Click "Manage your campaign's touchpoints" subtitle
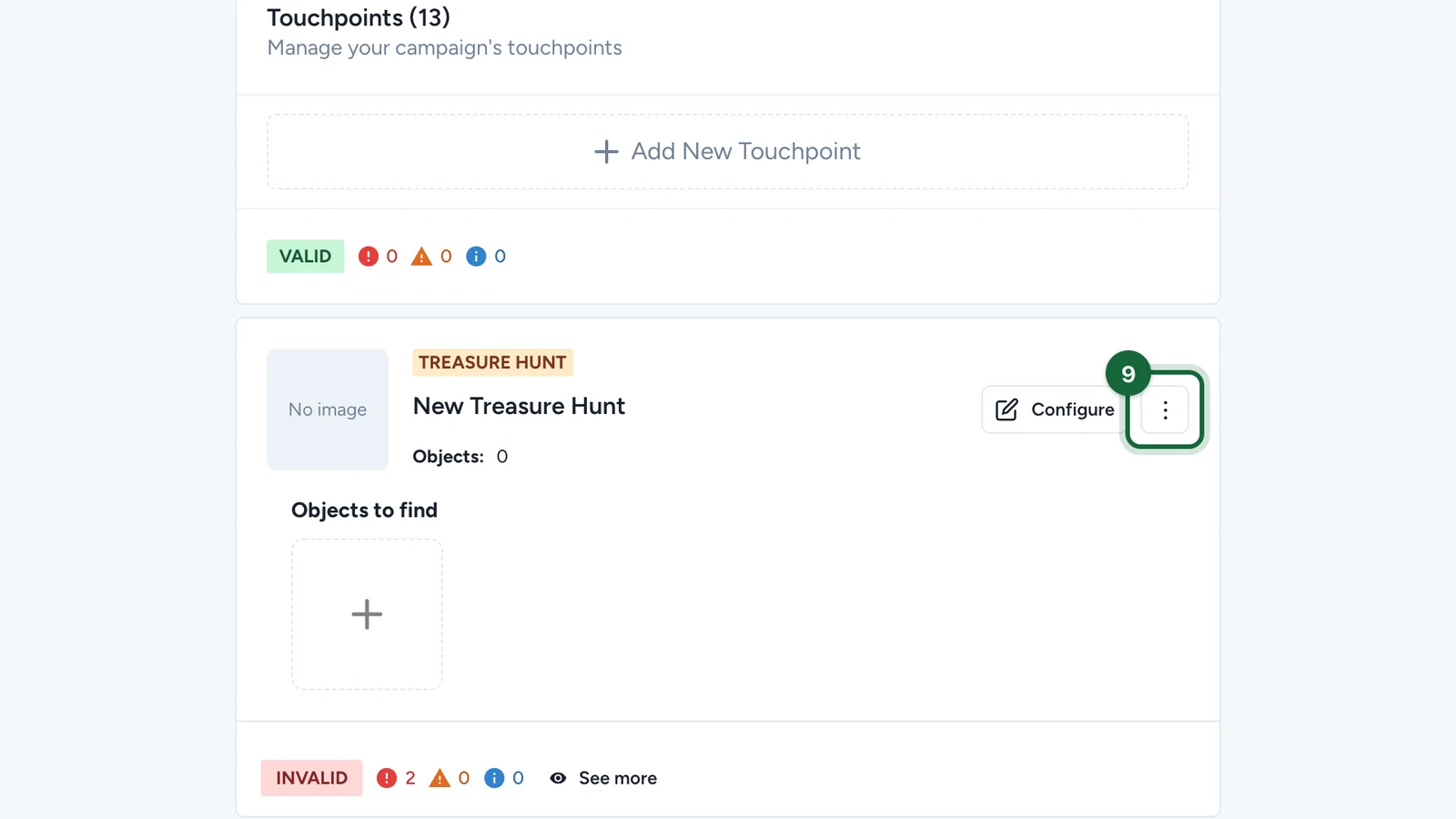Screen dimensions: 1456x819 click(445, 48)
